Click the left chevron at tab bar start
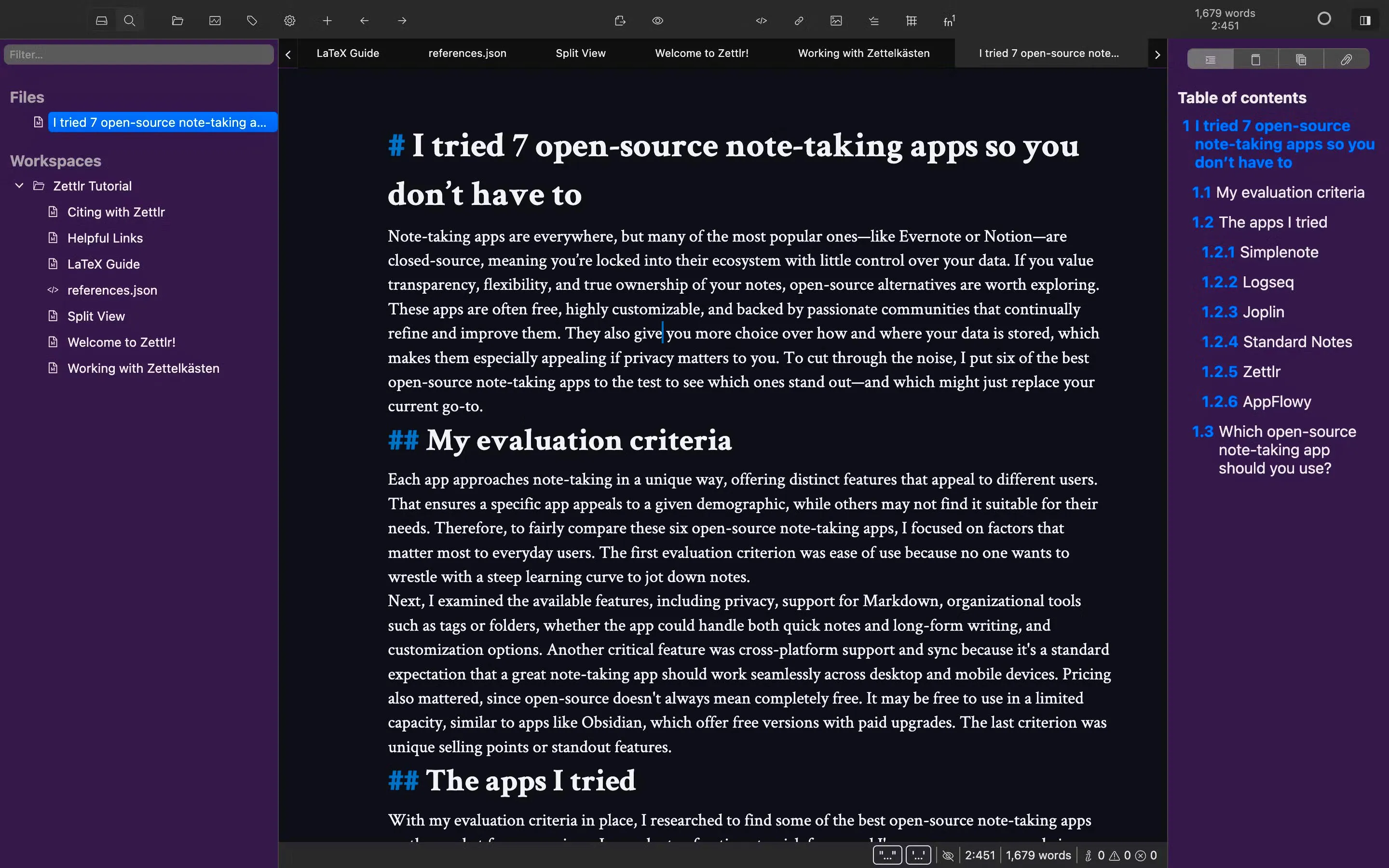Image resolution: width=1389 pixels, height=868 pixels. click(x=287, y=54)
